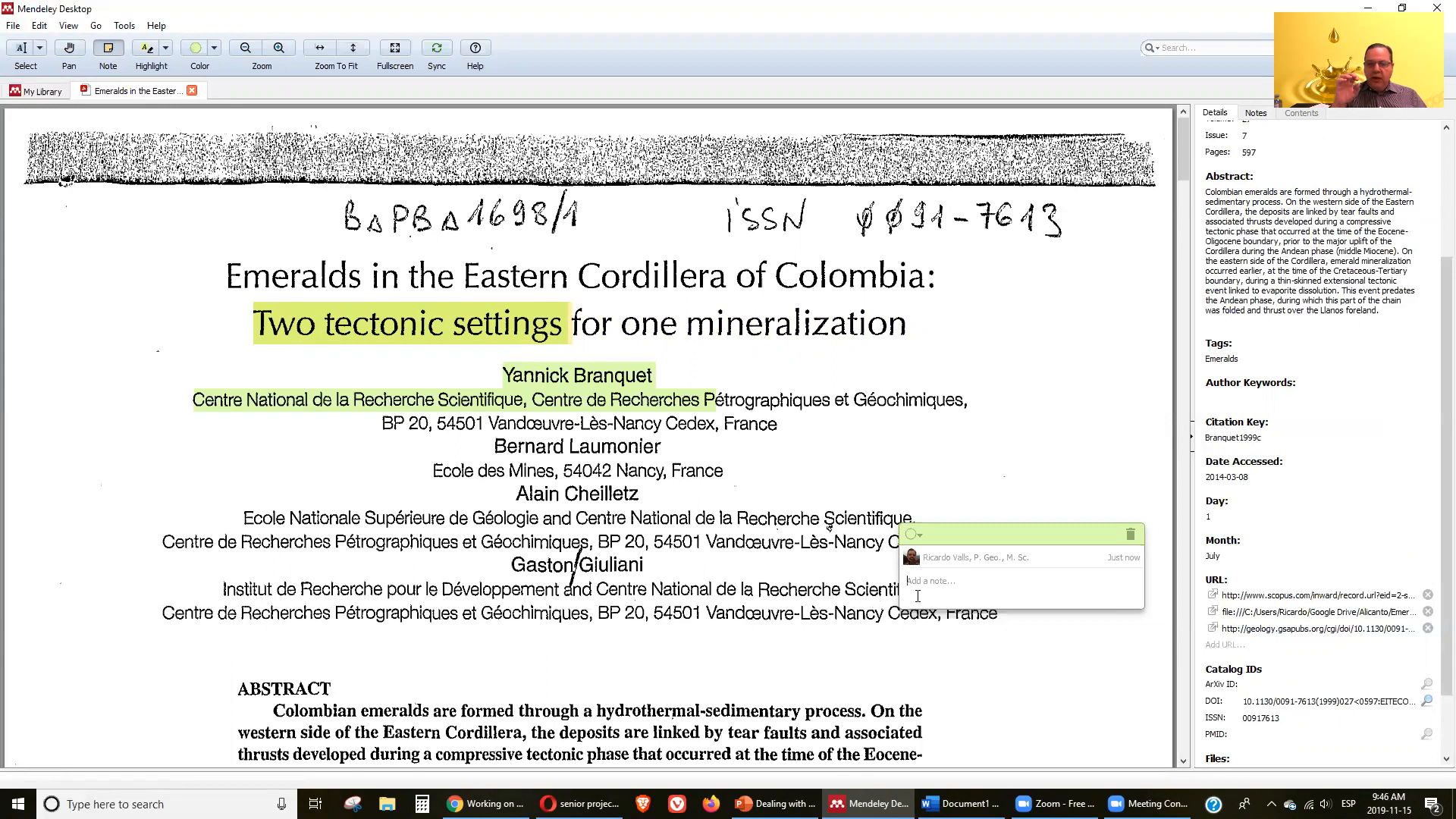Click Add URL field
Screen dimensions: 1456x819
[x=1225, y=645]
